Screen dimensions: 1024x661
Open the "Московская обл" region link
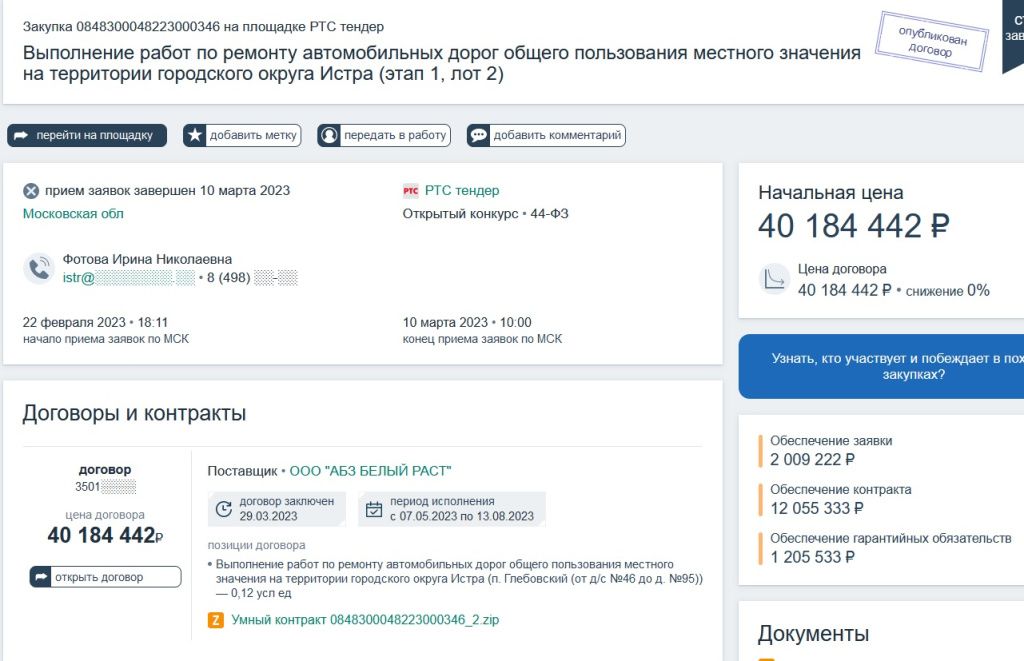tap(73, 213)
